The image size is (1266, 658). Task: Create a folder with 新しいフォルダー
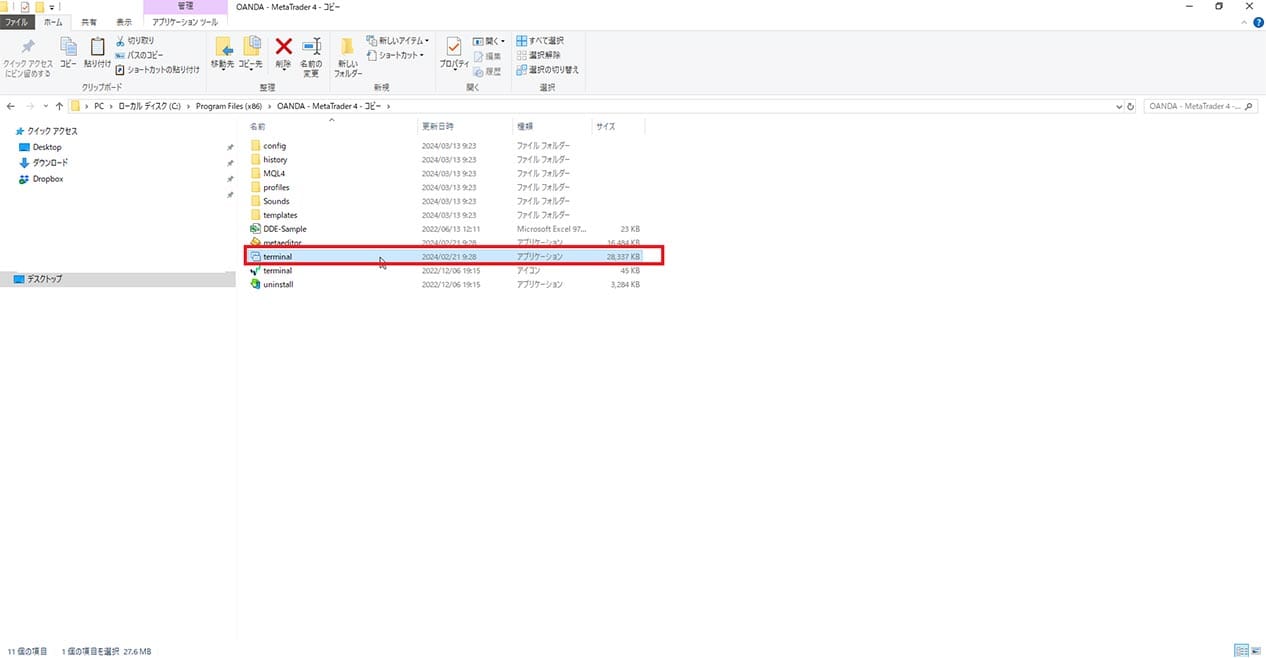(x=348, y=56)
